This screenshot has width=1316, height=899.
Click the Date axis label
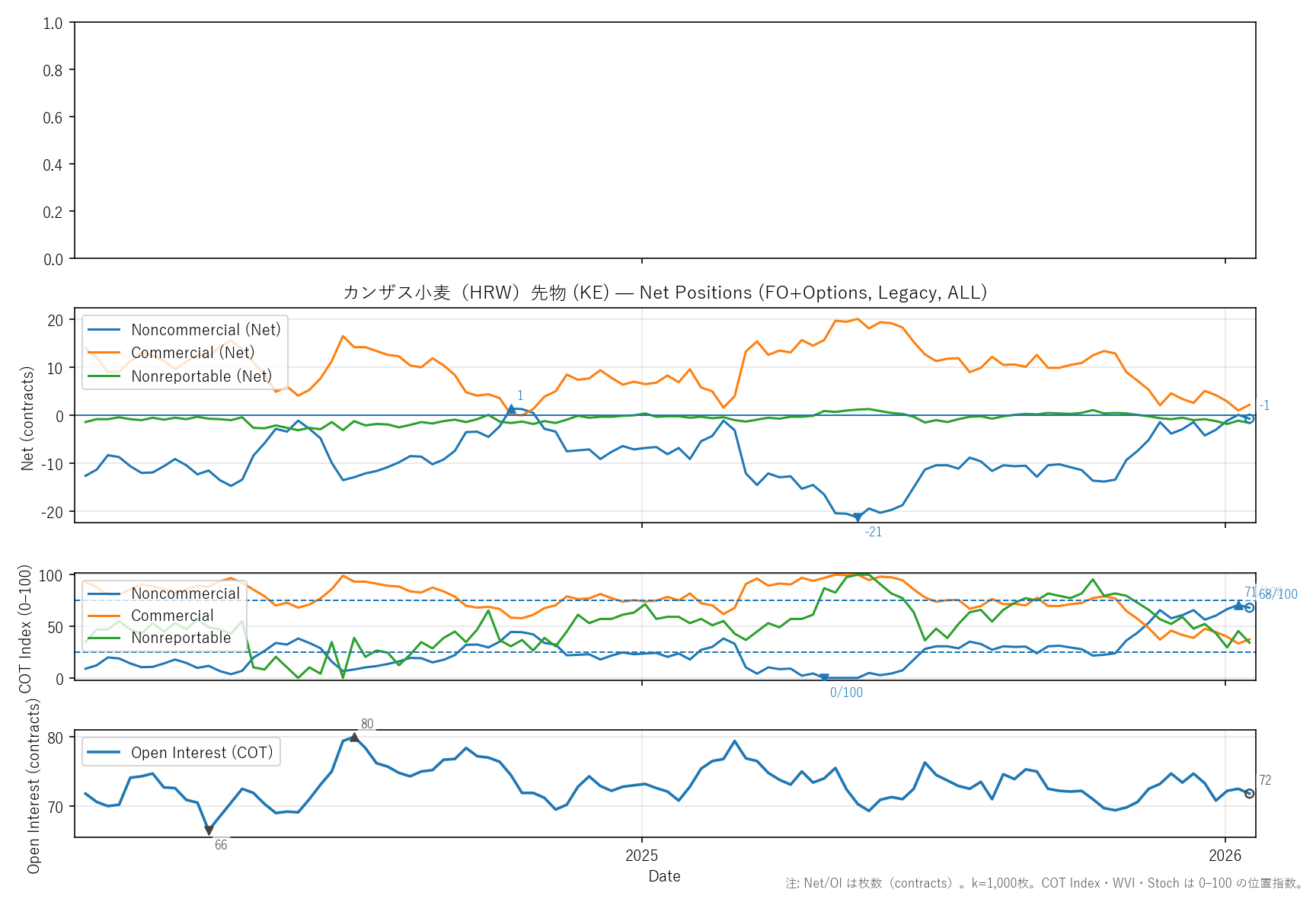tap(664, 876)
